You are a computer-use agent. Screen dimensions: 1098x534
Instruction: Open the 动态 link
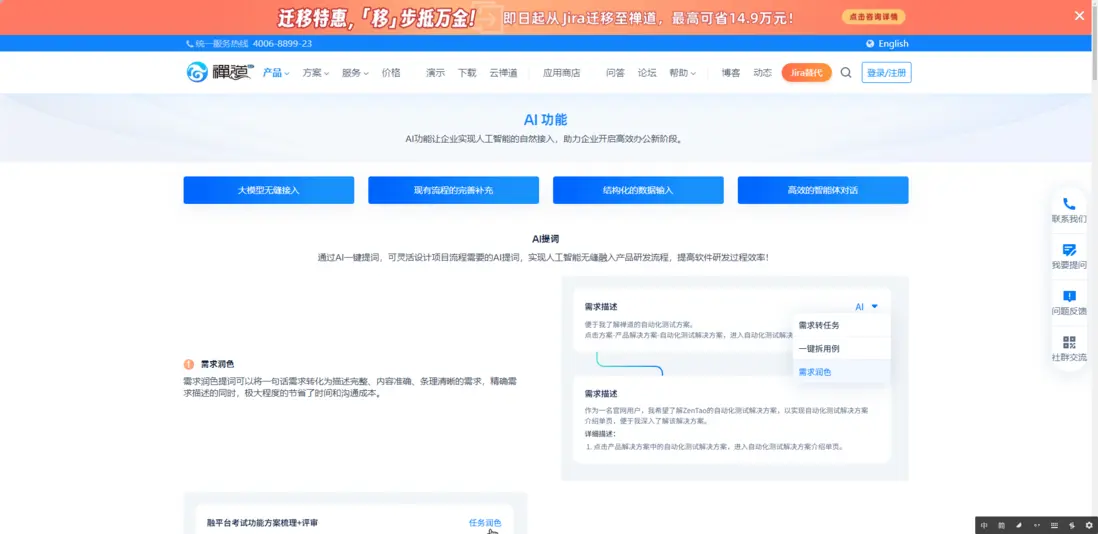[763, 72]
